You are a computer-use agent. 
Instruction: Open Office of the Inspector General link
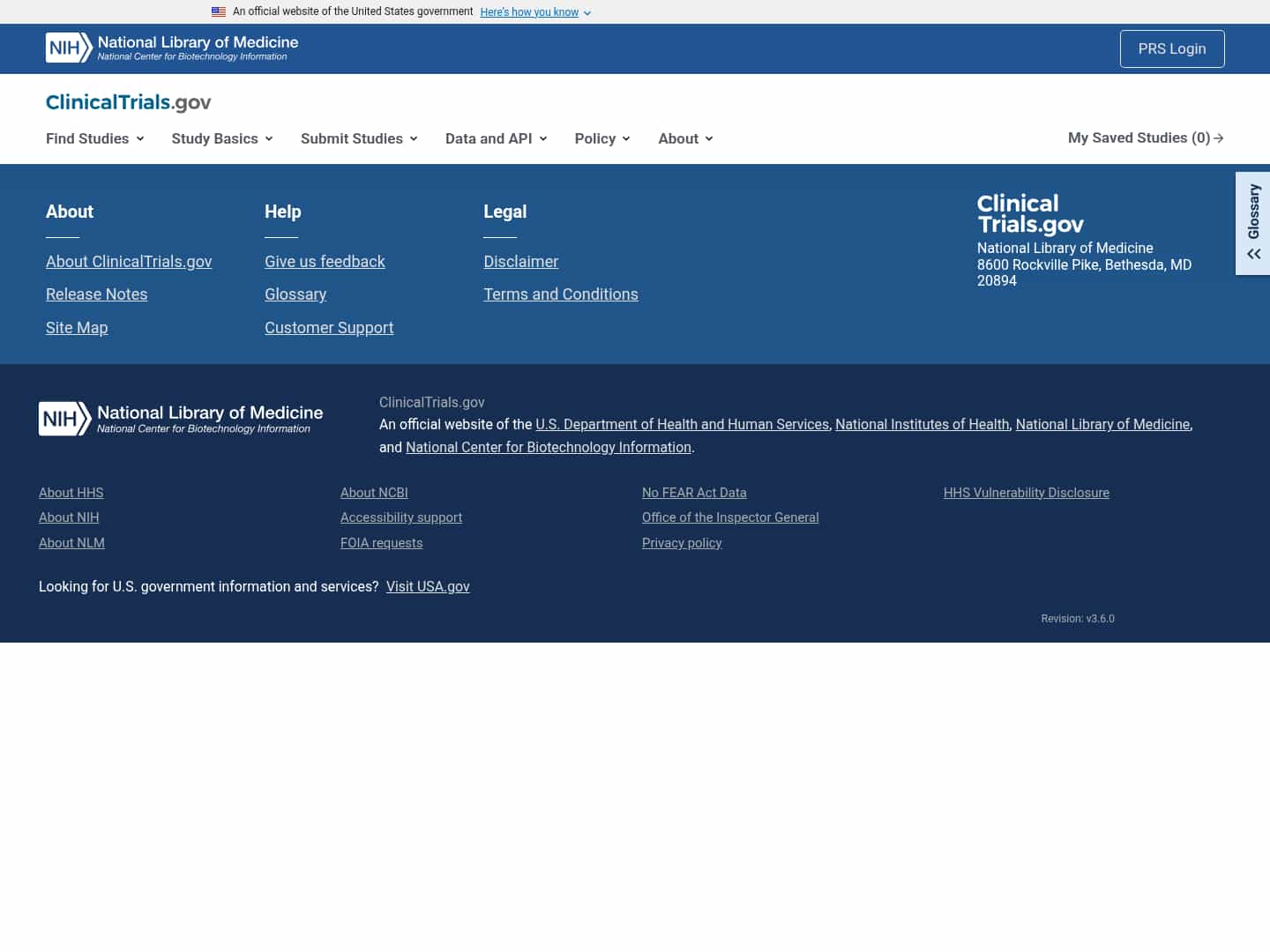click(730, 517)
